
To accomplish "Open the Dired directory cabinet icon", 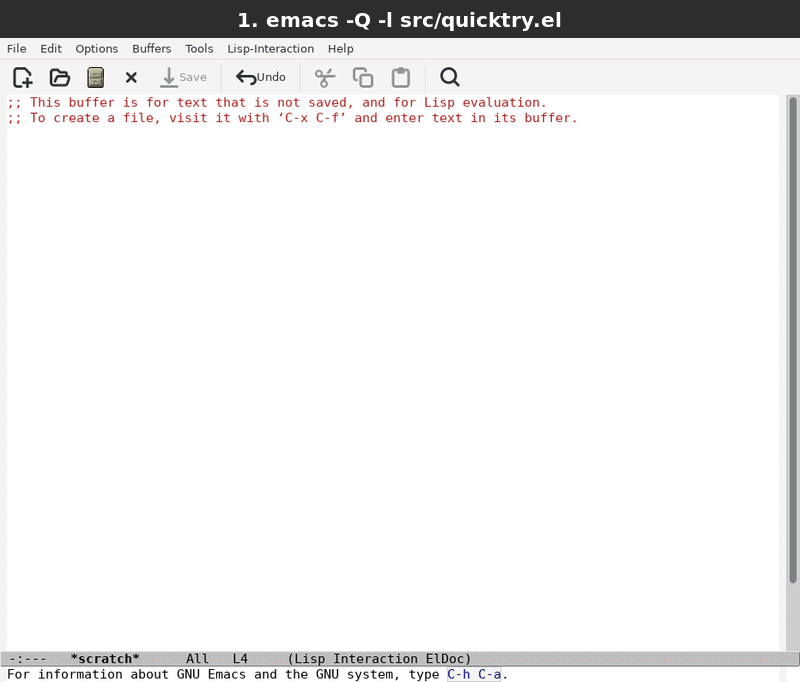I will point(95,78).
